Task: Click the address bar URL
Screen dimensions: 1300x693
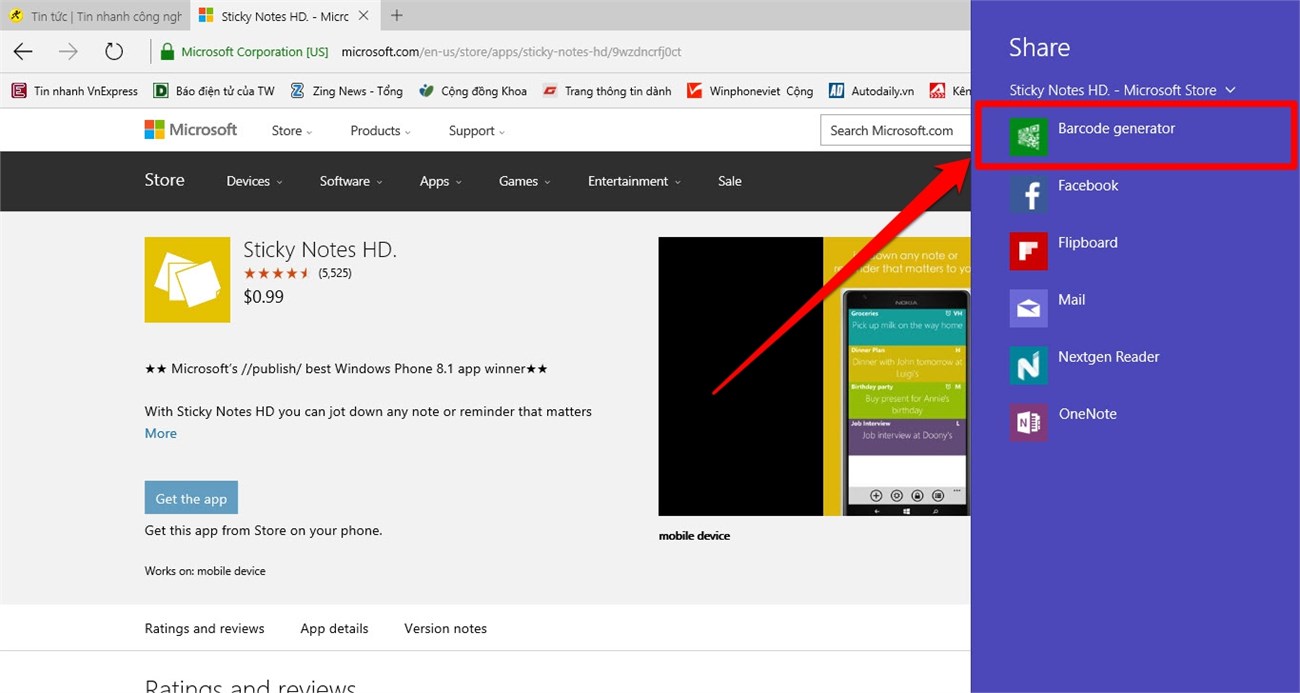Action: pos(511,52)
